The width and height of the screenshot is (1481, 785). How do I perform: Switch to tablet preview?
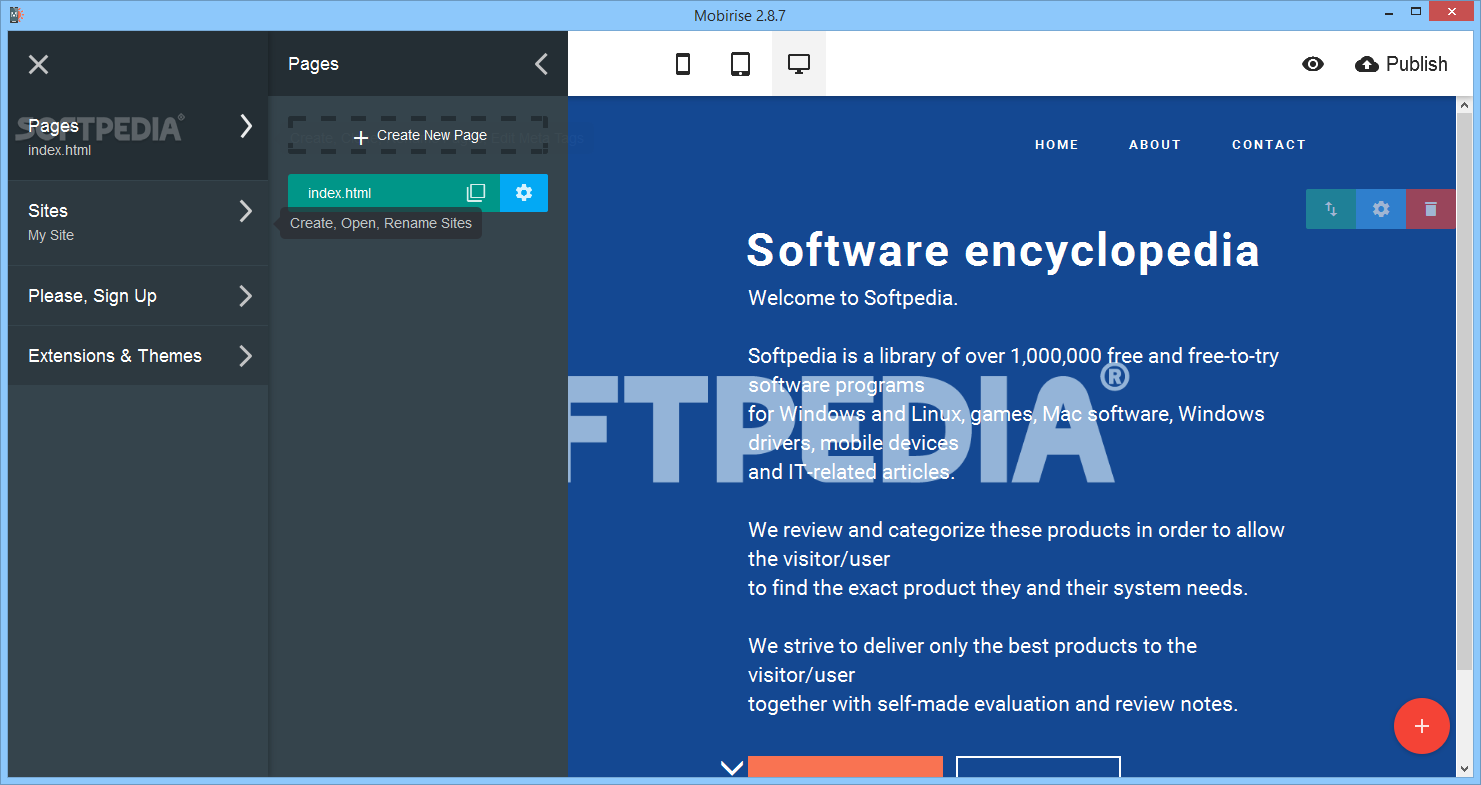point(740,64)
